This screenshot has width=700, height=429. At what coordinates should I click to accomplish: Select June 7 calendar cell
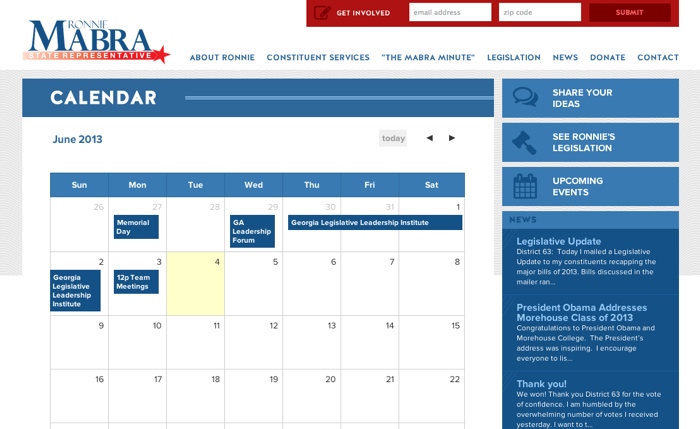point(370,283)
